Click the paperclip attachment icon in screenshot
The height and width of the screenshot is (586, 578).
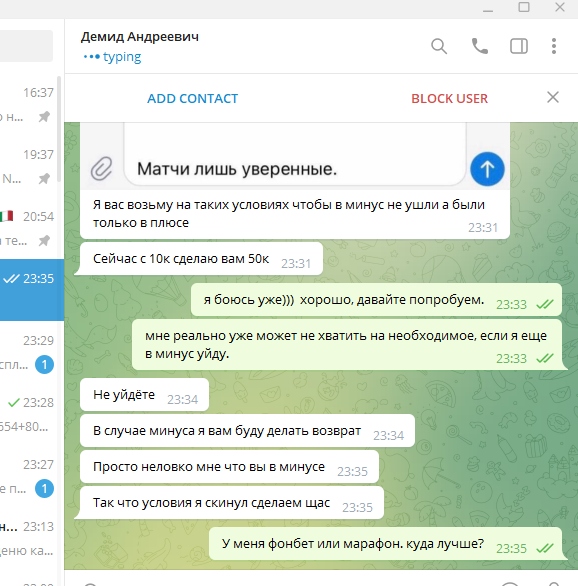pyautogui.click(x=101, y=169)
